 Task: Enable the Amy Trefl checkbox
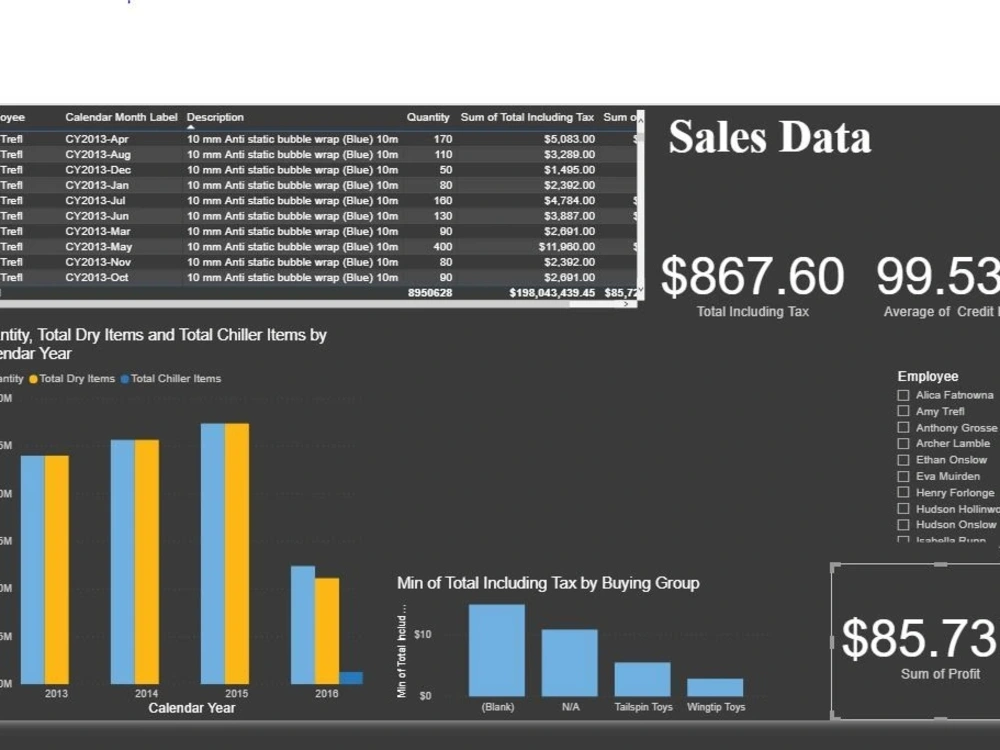pos(903,411)
